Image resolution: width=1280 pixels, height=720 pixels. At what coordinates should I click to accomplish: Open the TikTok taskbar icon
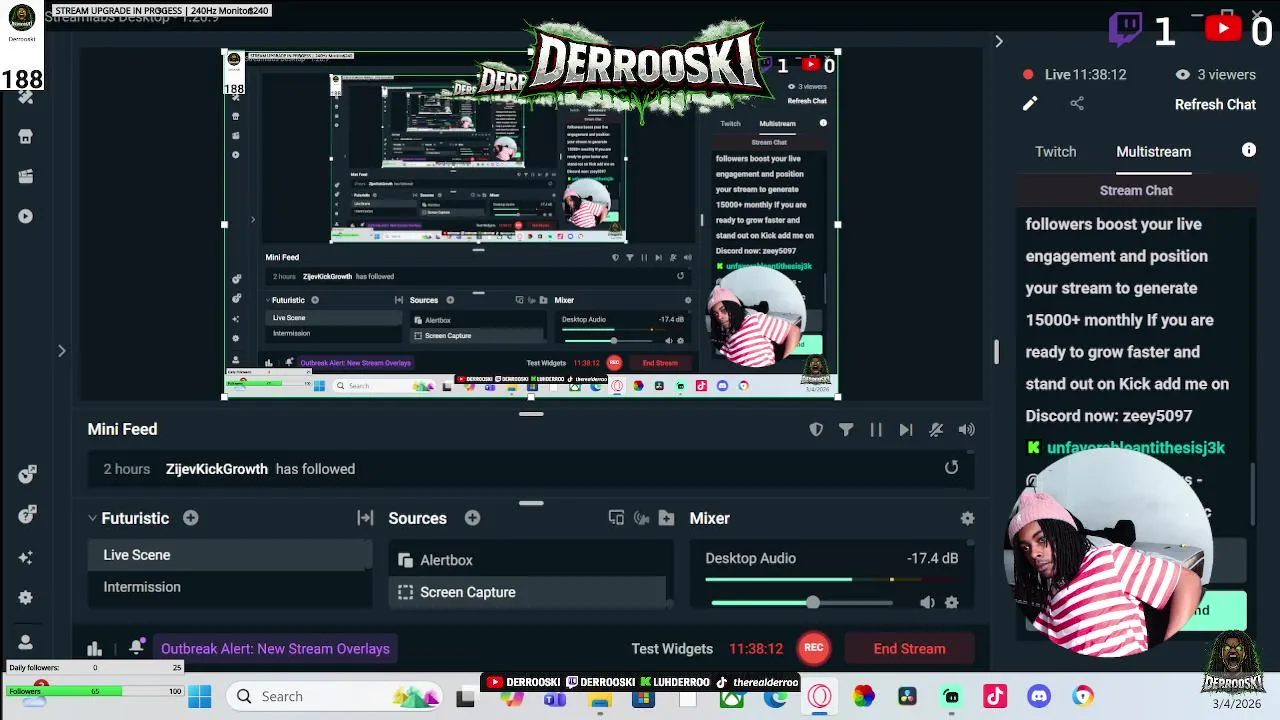995,696
